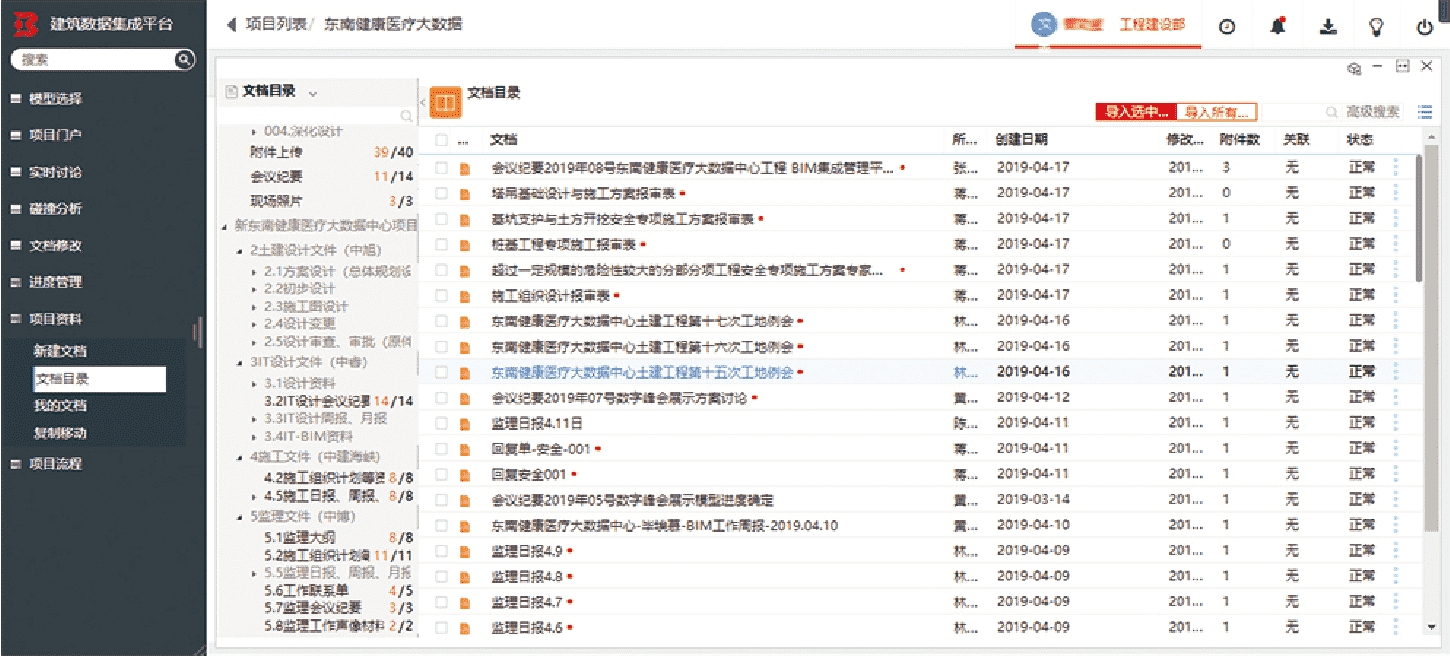Click the lightbulb tips icon
The height and width of the screenshot is (656, 1450).
pyautogui.click(x=1376, y=27)
